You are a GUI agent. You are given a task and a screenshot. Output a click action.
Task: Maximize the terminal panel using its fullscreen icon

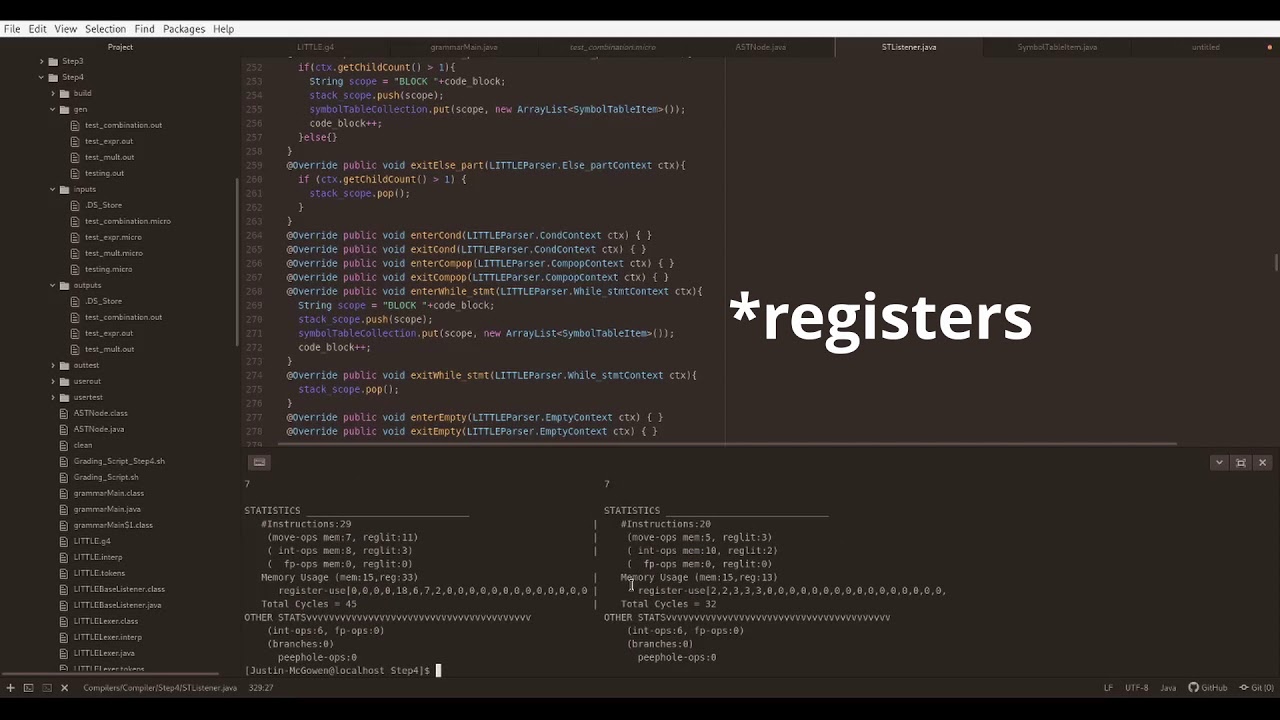pyautogui.click(x=1241, y=462)
